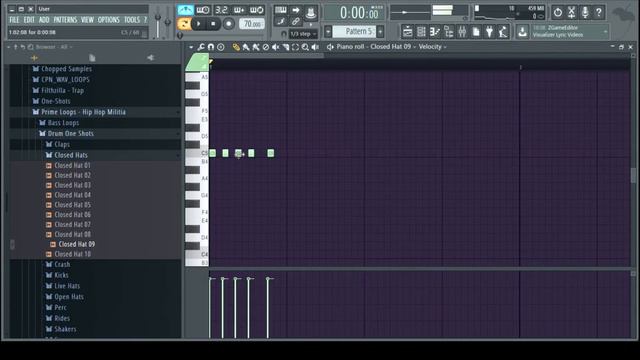Click the audio editor scissors icon
This screenshot has height=360, width=640.
click(x=571, y=13)
